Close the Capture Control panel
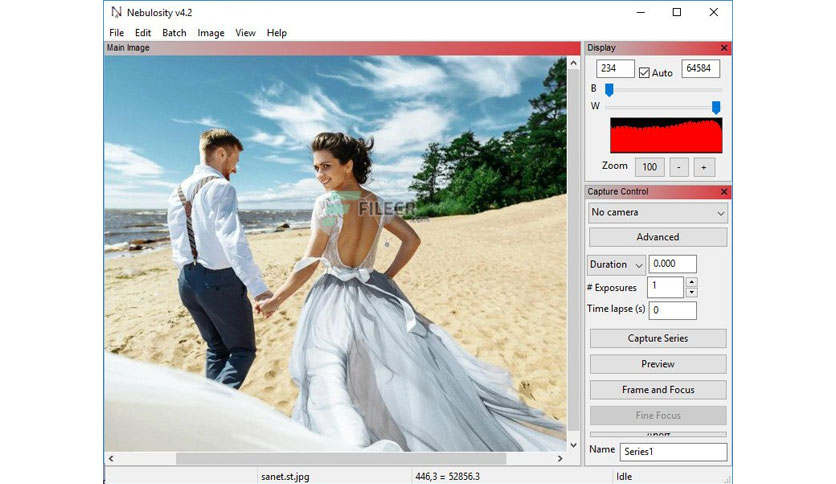836x484 pixels. point(724,191)
